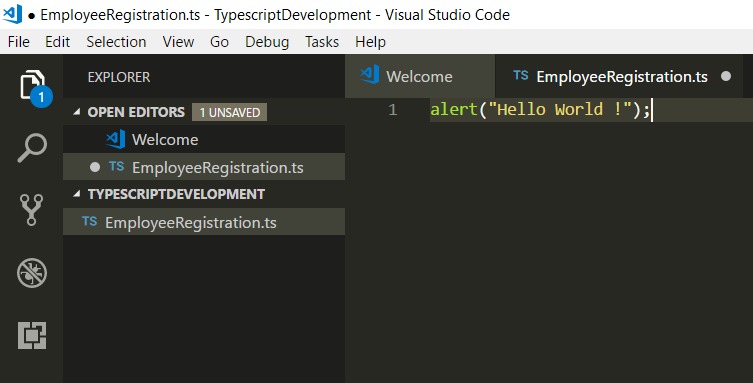Switch to the Welcome tab
This screenshot has height=383, width=753.
420,76
